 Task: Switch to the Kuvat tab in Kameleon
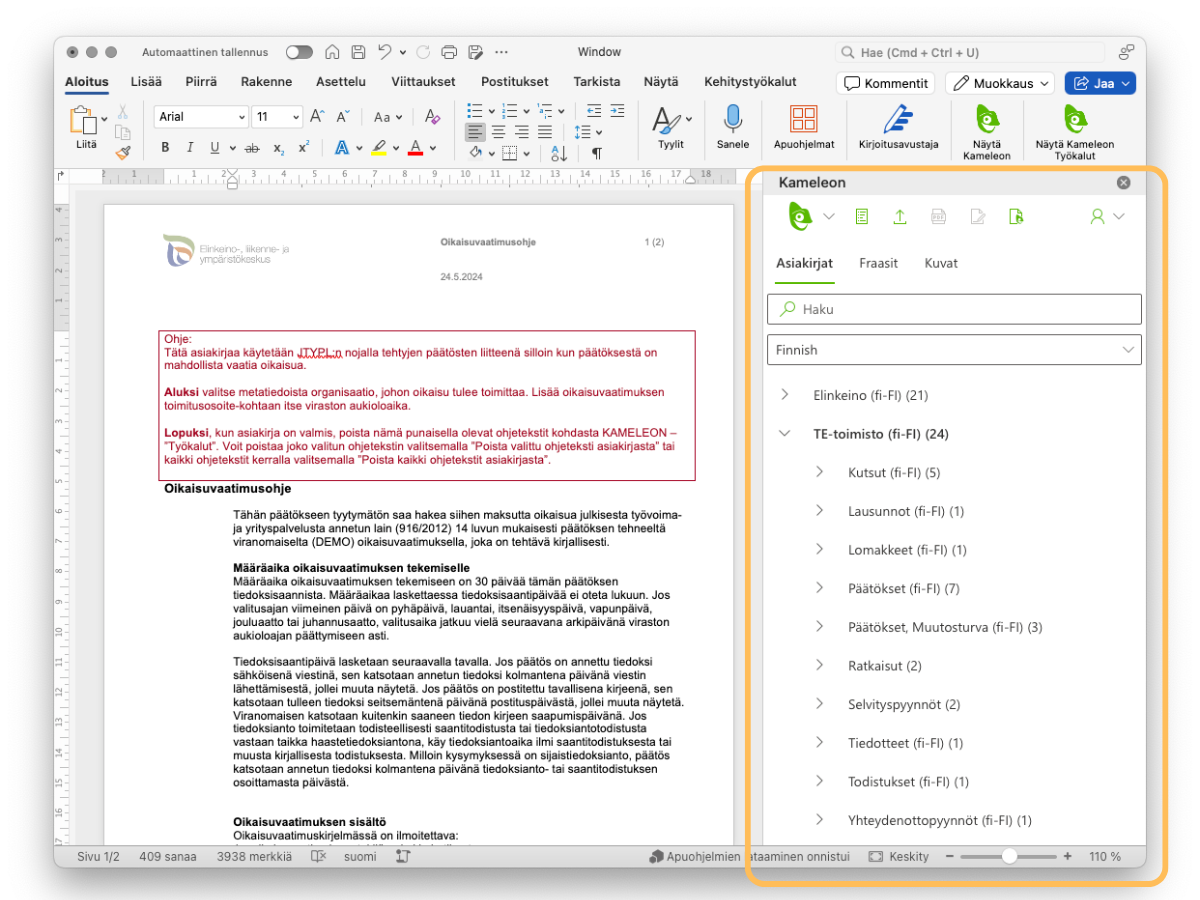coord(941,263)
